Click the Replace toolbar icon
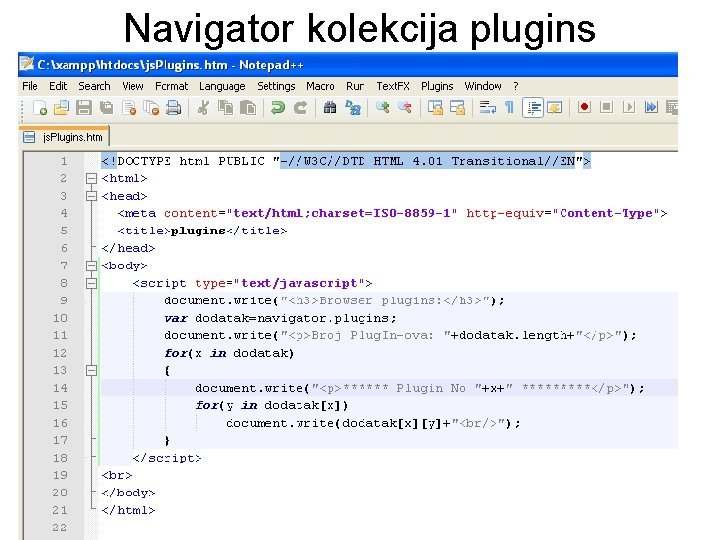 353,108
